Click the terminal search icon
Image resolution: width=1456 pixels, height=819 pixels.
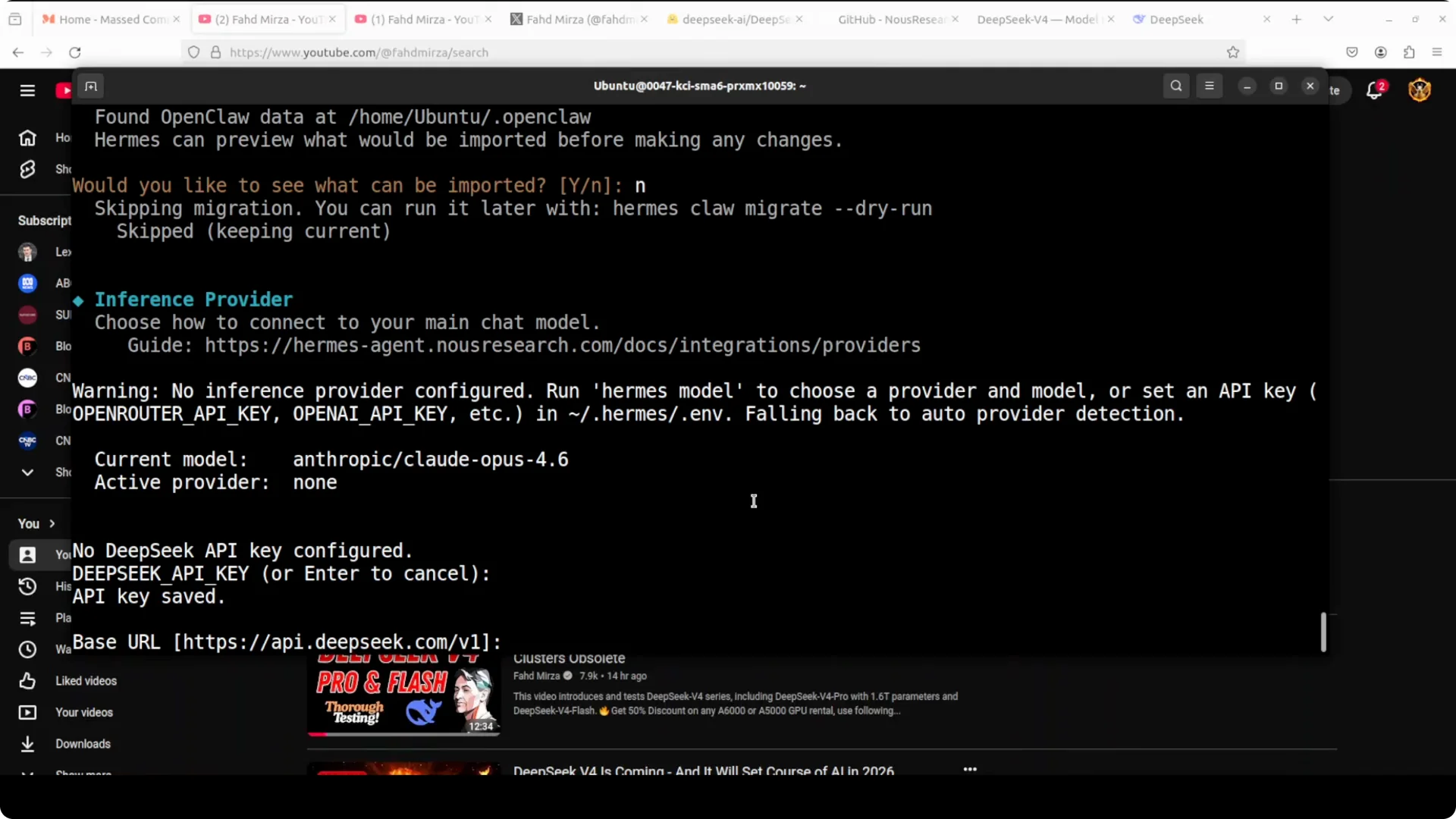[x=1176, y=86]
